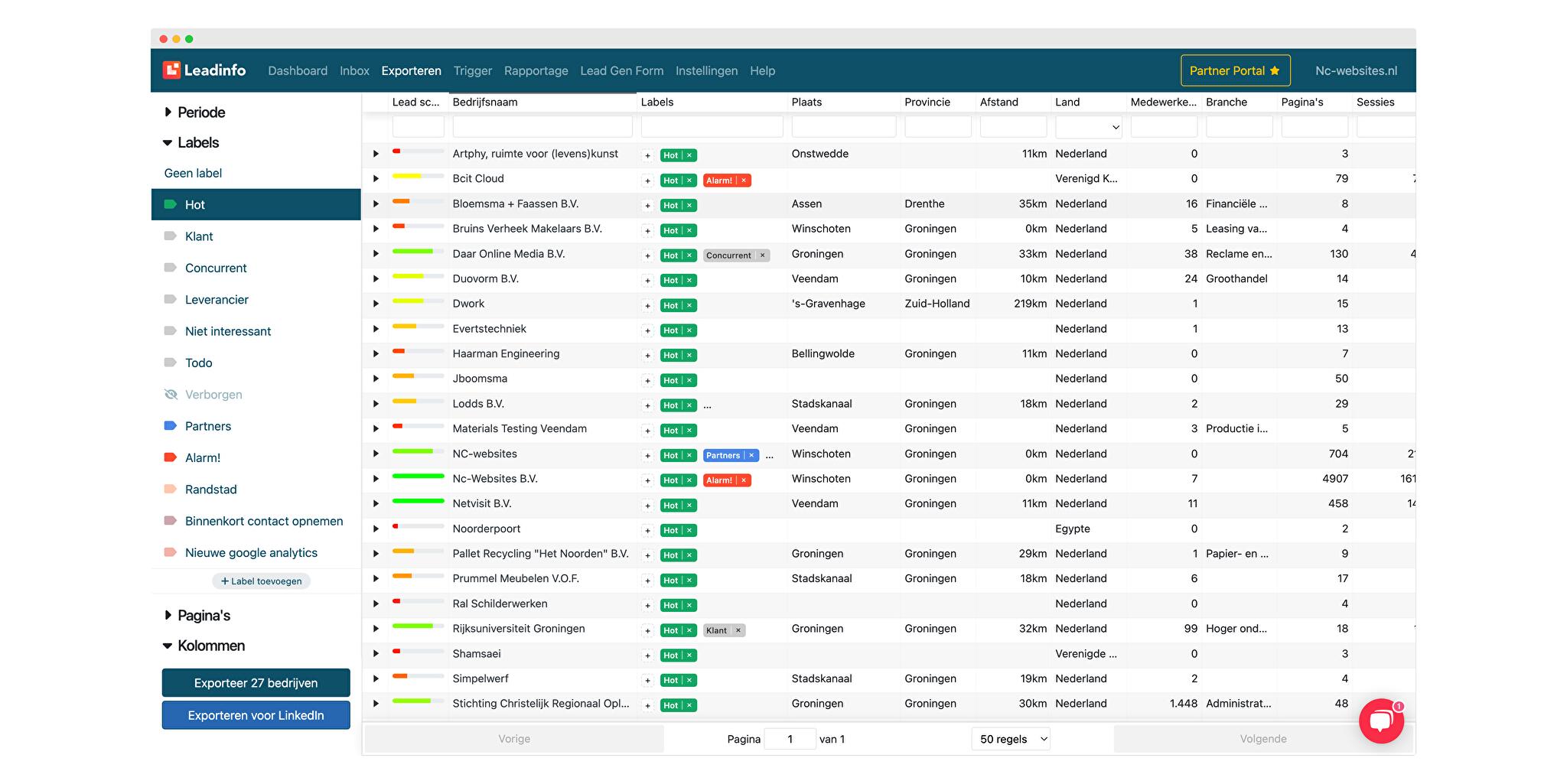Click Label toevoegen button
This screenshot has height=784, width=1567.
[x=261, y=581]
